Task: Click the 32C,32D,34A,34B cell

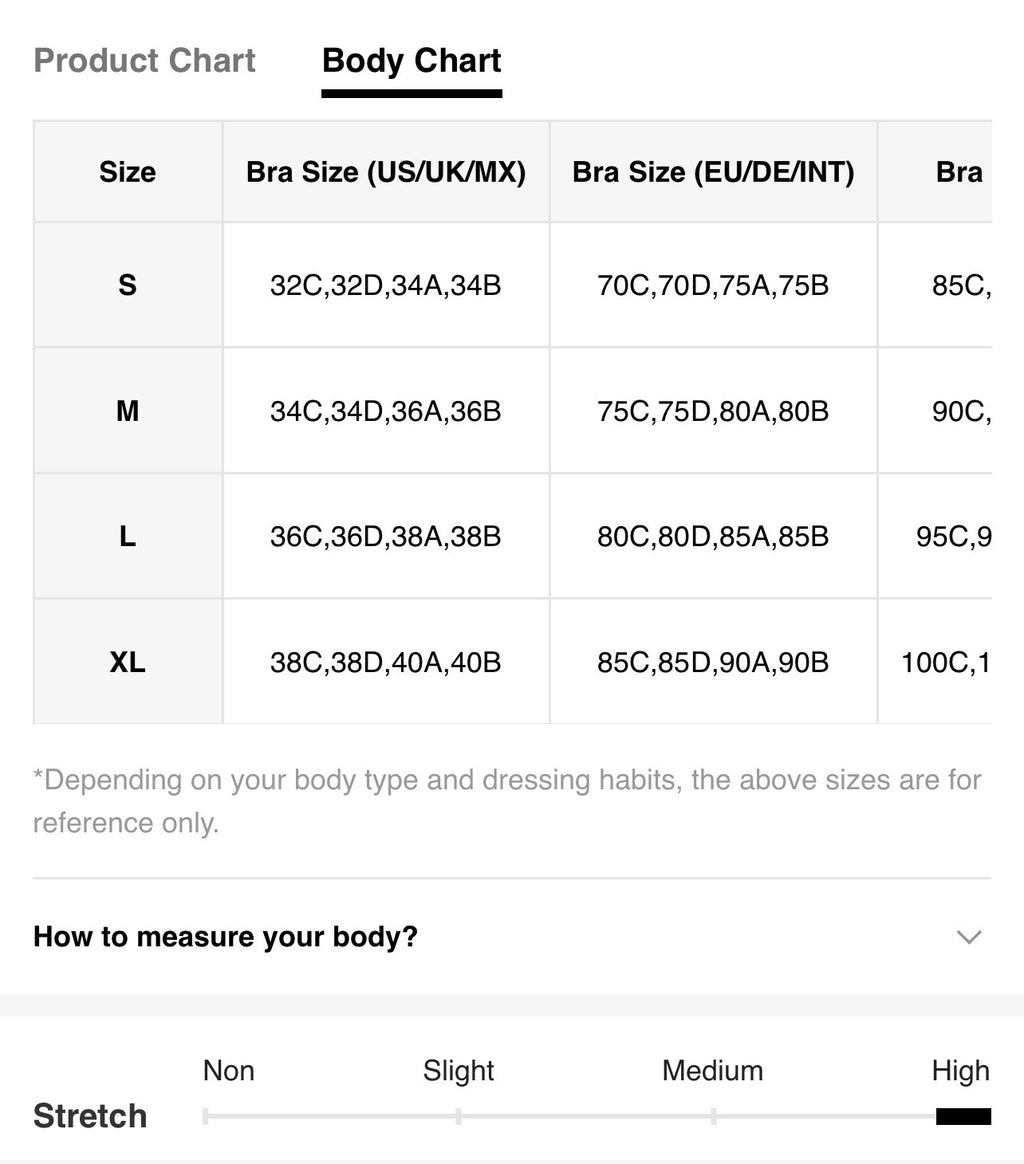Action: tap(386, 285)
